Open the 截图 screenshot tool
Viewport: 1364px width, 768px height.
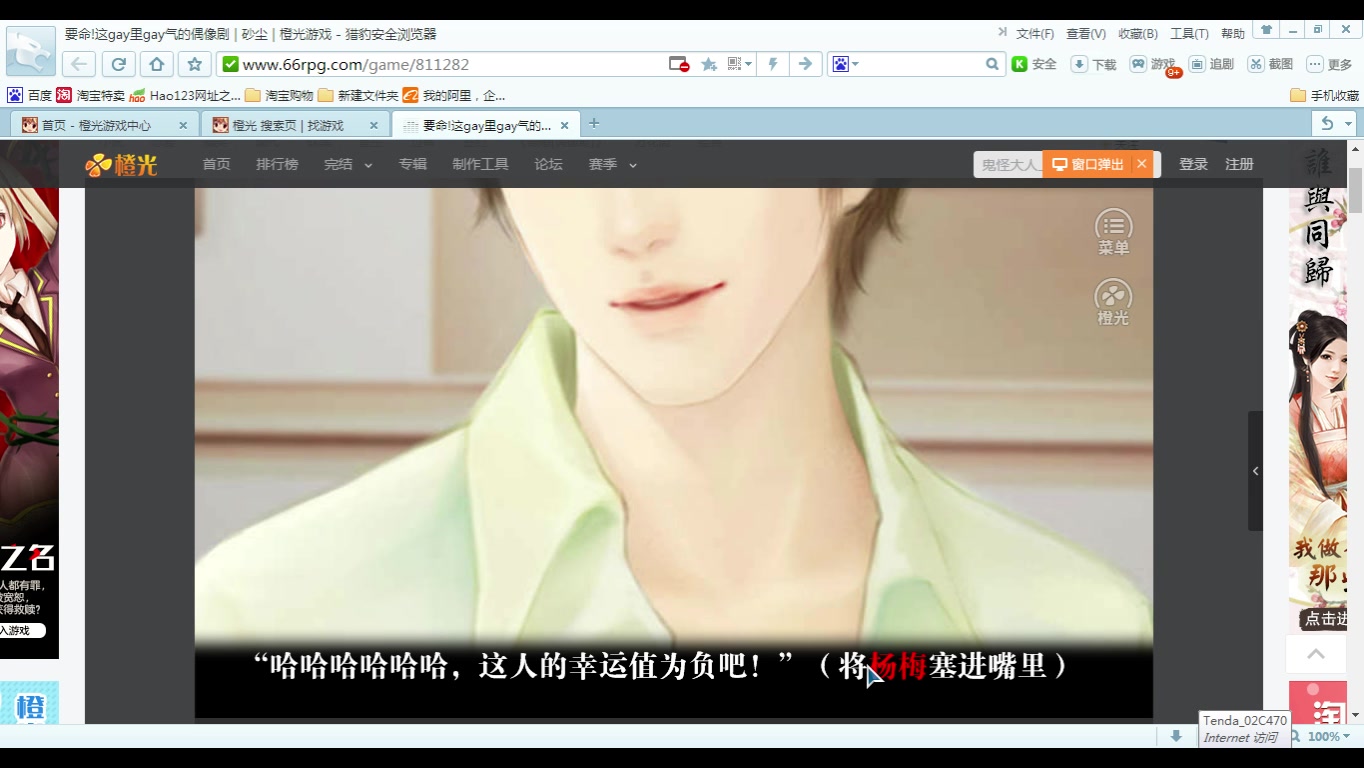1271,64
